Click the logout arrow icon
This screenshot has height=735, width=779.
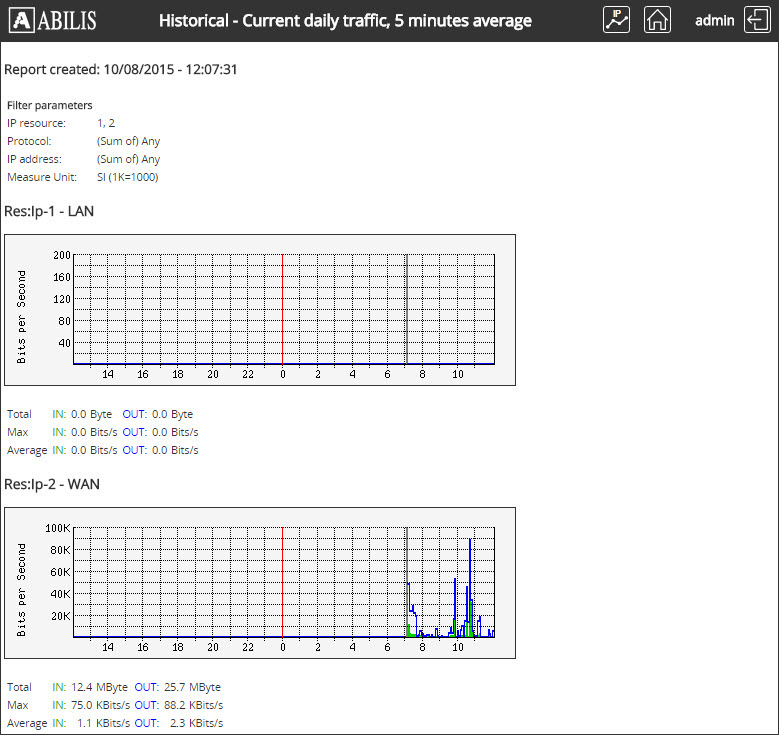click(x=757, y=20)
